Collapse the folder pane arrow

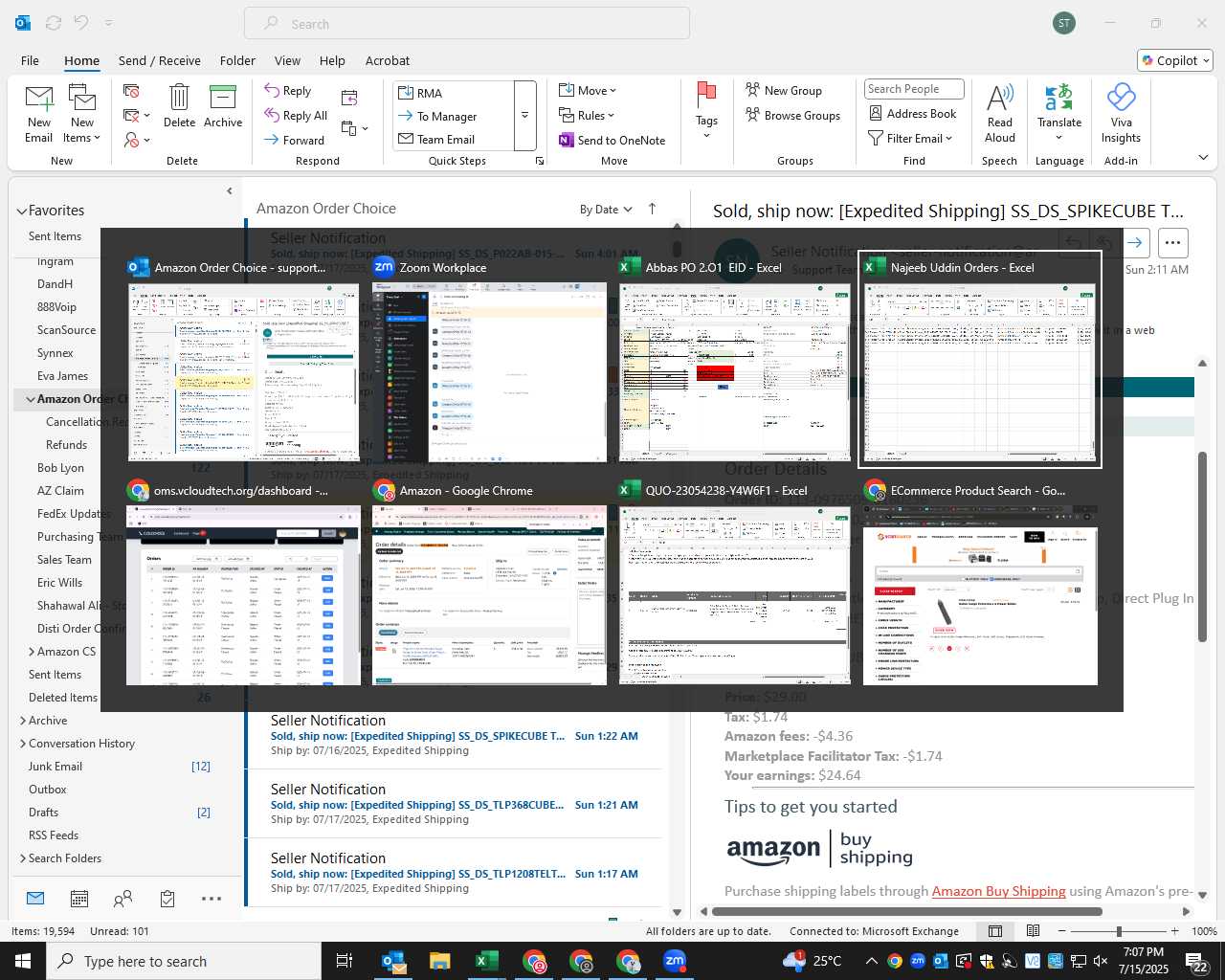pyautogui.click(x=229, y=190)
